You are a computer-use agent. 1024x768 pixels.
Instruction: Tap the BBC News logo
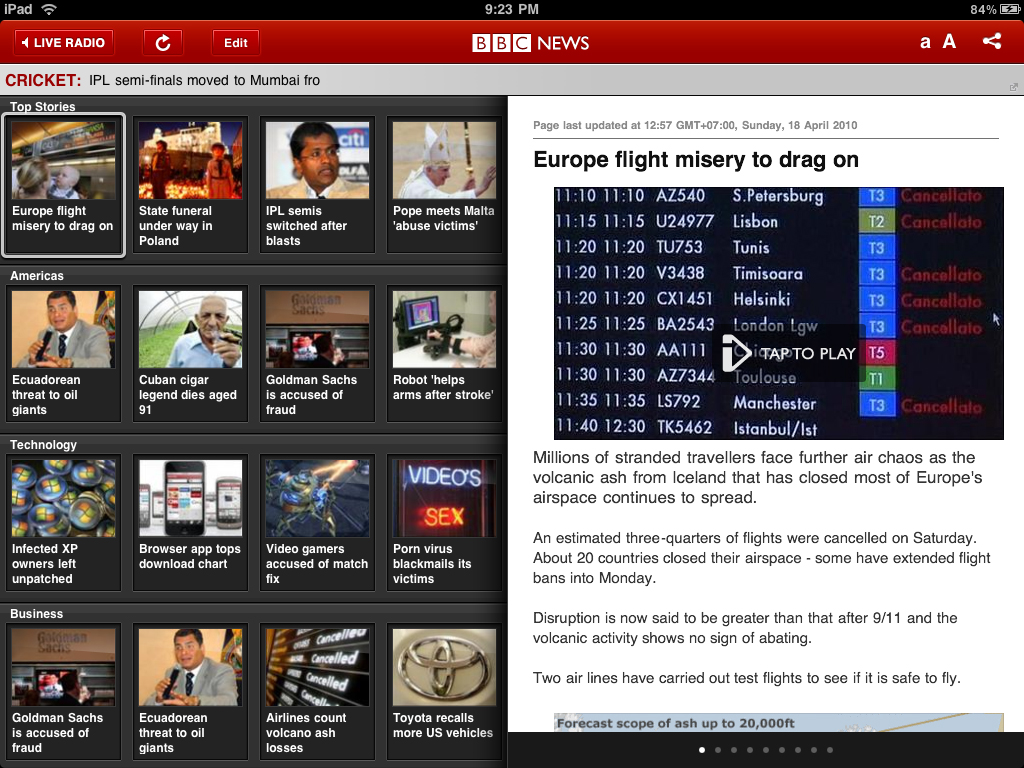[531, 43]
